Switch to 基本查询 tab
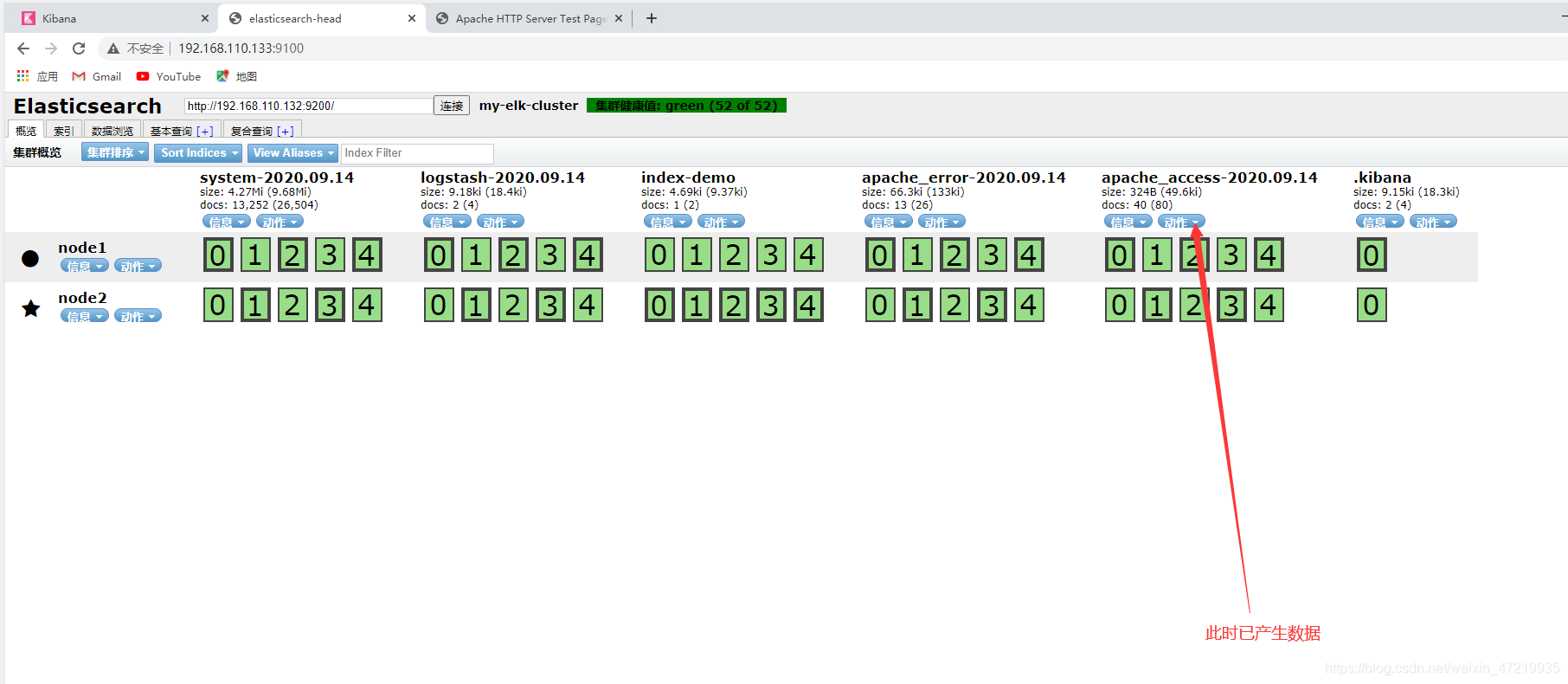This screenshot has width=1568, height=684. coord(170,131)
